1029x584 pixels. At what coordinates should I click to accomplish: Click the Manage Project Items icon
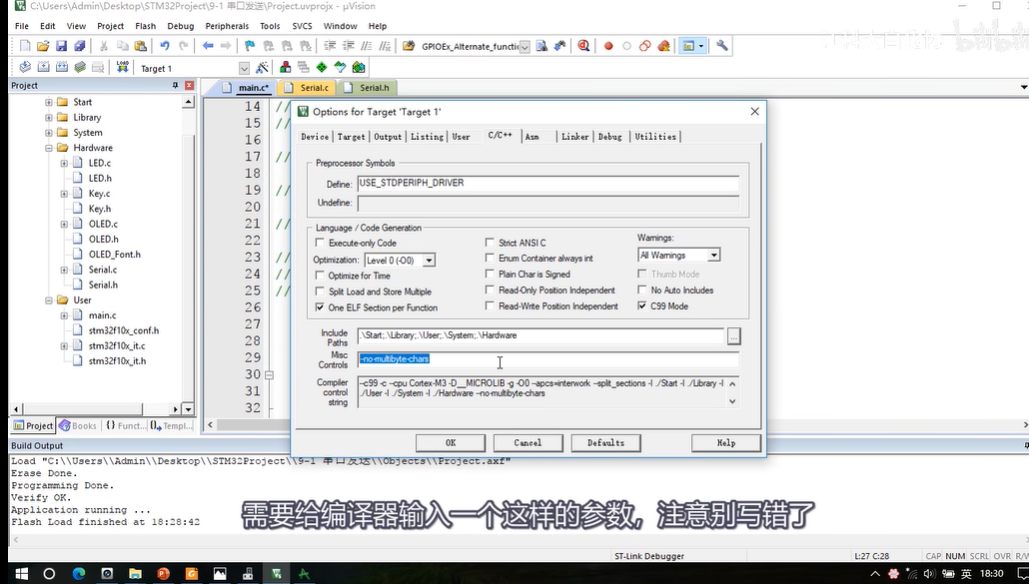(285, 67)
